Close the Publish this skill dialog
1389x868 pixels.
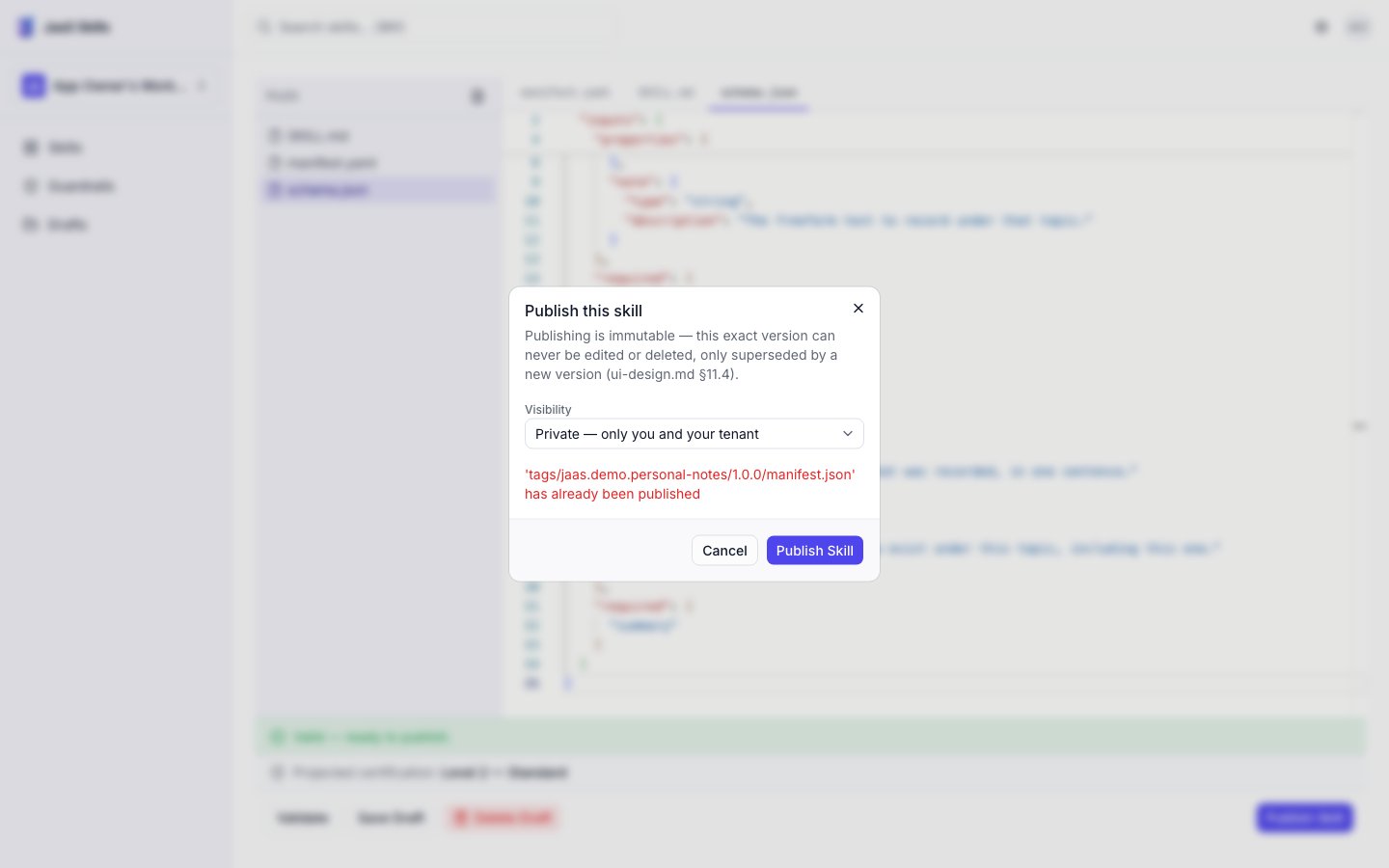coord(858,309)
